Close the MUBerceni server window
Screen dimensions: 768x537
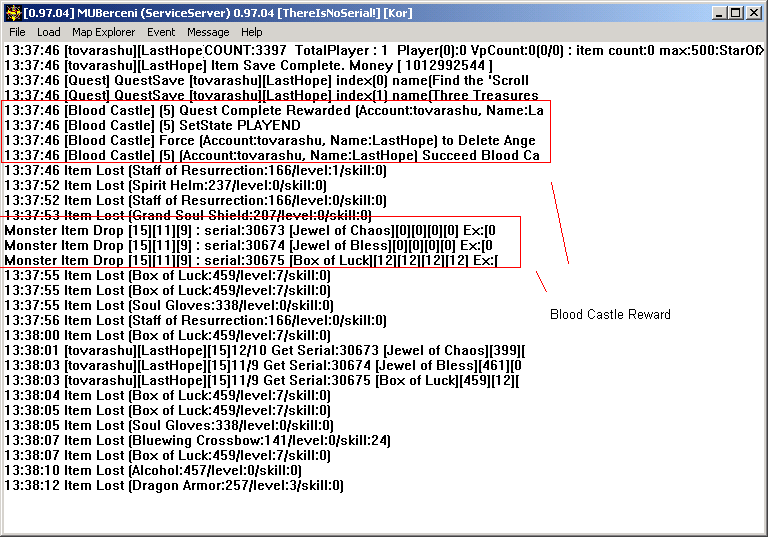click(754, 13)
